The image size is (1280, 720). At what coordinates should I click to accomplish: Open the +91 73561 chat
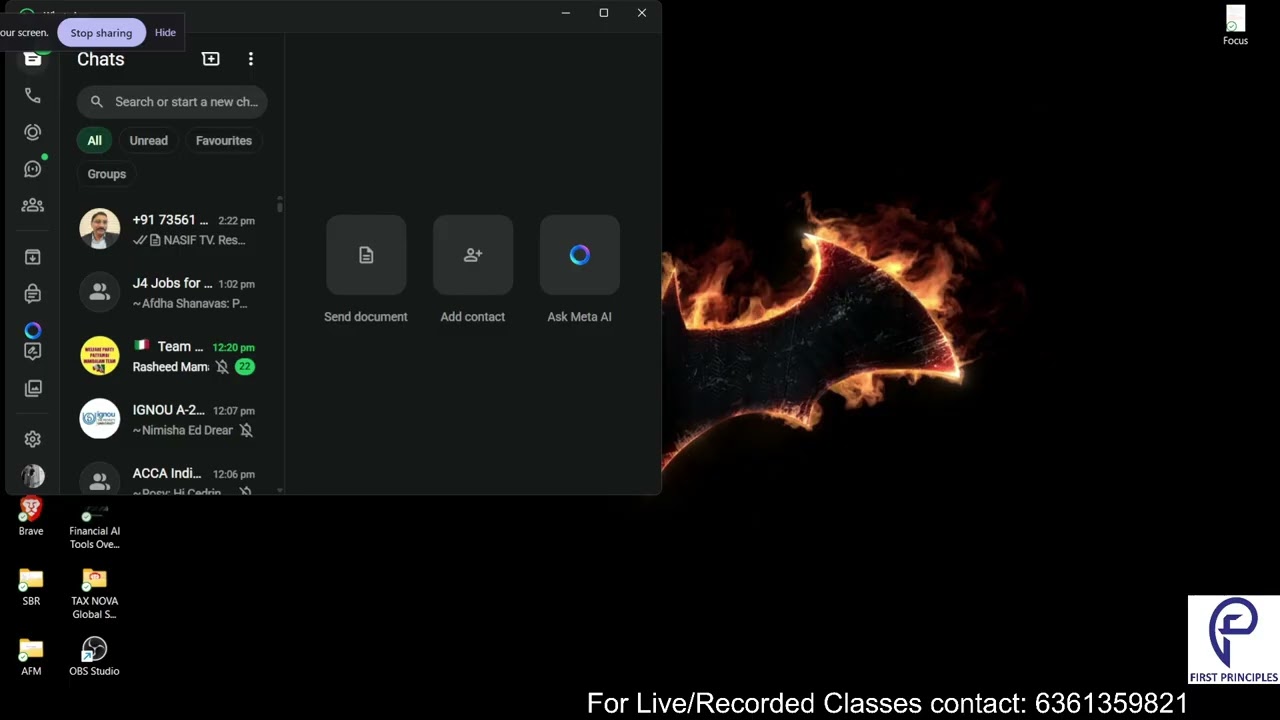pos(172,230)
